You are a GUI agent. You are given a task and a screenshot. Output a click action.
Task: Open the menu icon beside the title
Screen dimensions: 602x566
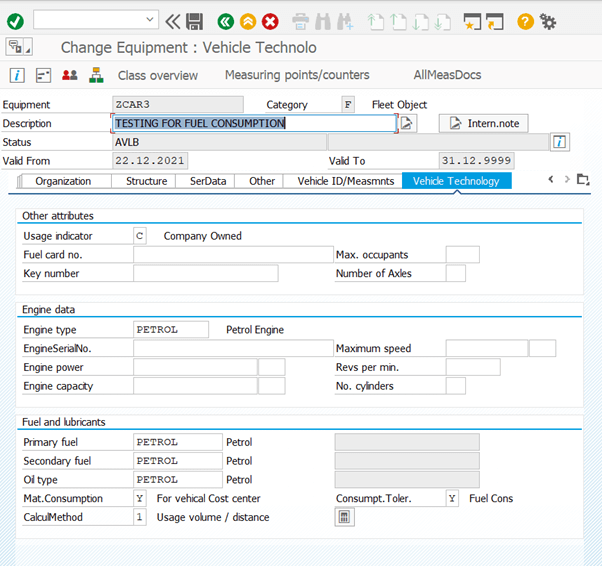pos(19,47)
